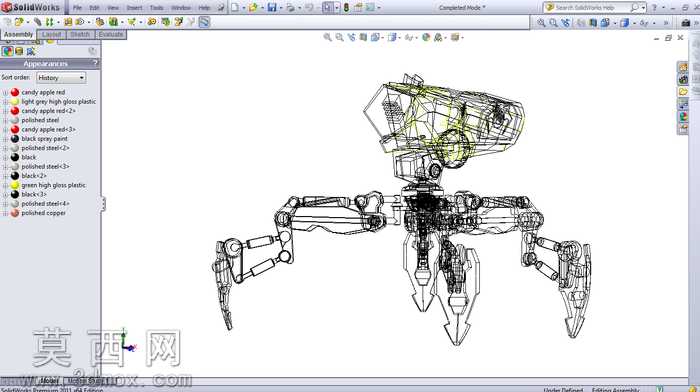This screenshot has height=392, width=700.
Task: Click Zoom to Area in viewport heads-up toolbar
Action: pyautogui.click(x=339, y=38)
